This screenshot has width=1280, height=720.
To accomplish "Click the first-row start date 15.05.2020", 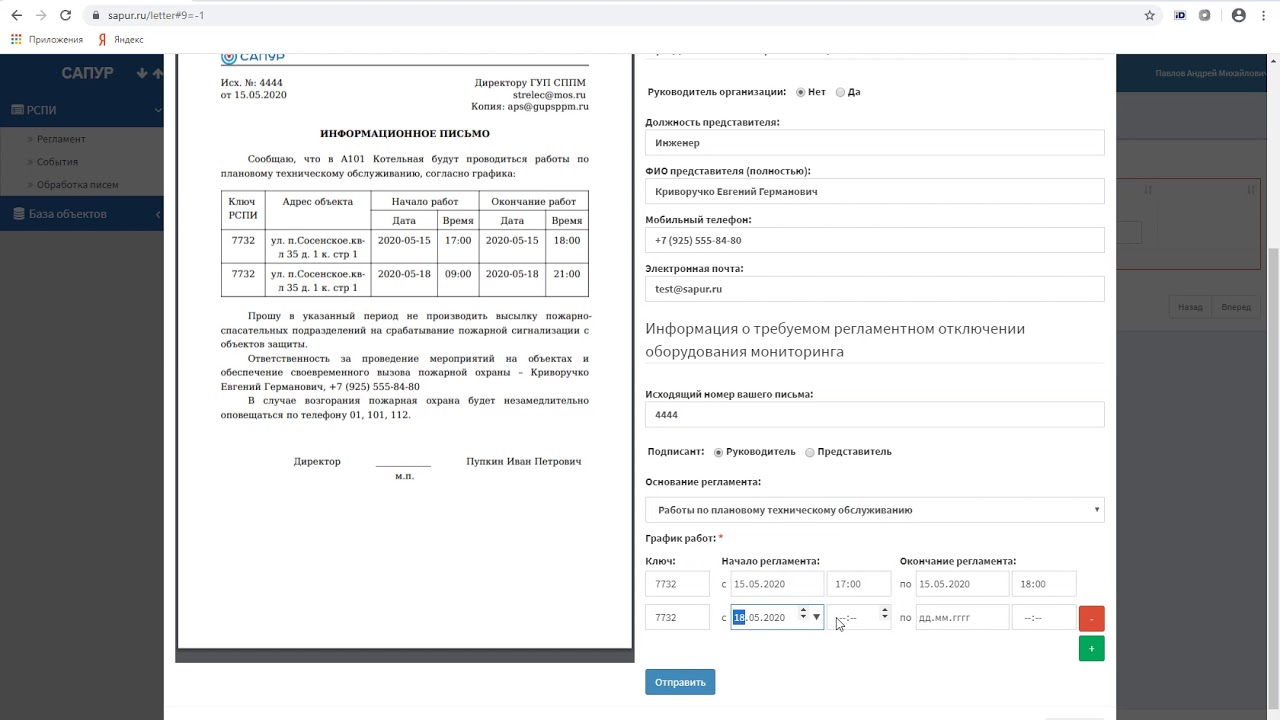I will (x=777, y=584).
